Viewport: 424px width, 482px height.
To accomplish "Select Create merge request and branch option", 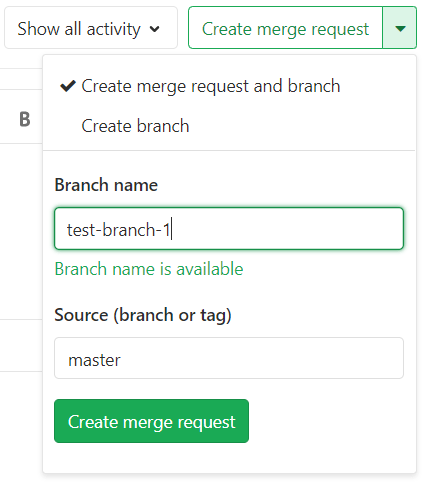I will click(x=211, y=86).
